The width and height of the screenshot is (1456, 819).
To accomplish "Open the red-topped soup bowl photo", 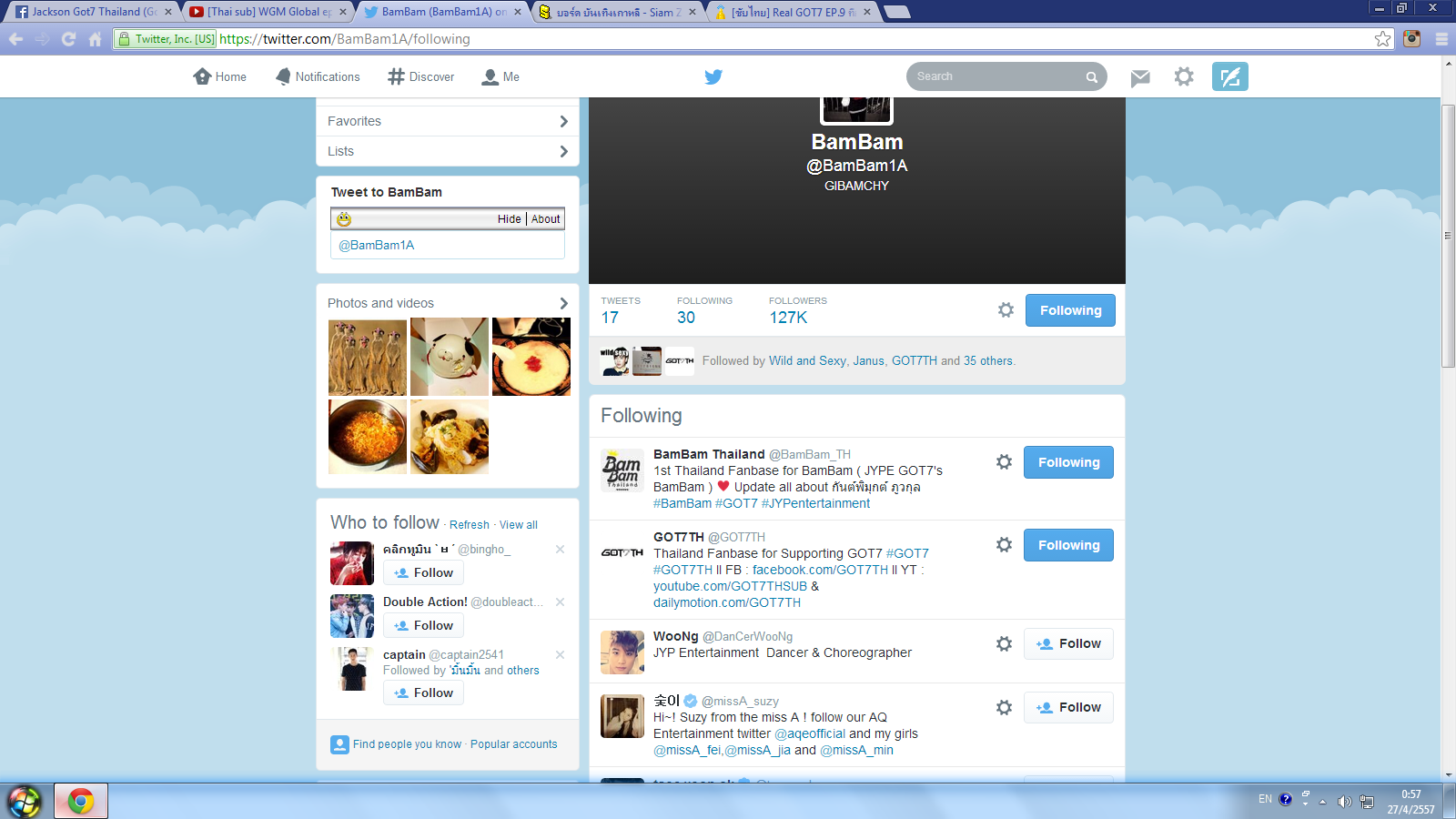I will point(531,357).
